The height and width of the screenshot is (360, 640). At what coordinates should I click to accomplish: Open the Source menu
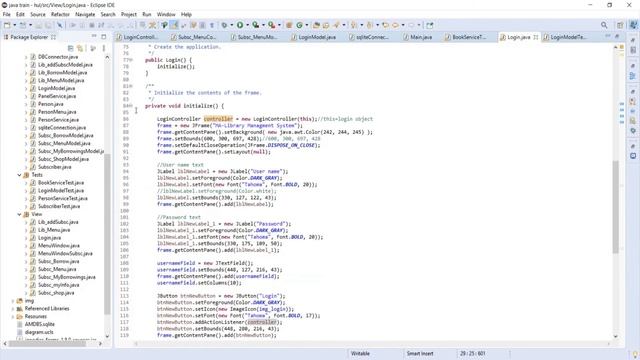(x=38, y=14)
